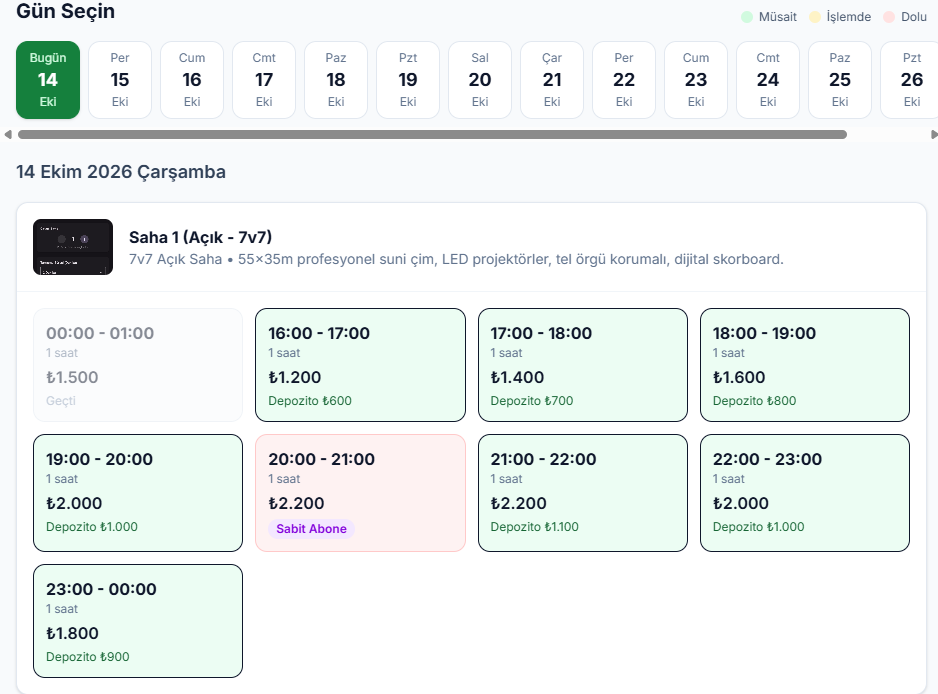938x694 pixels.
Task: Click the İşlemde legend yellow dot
Action: tap(815, 17)
